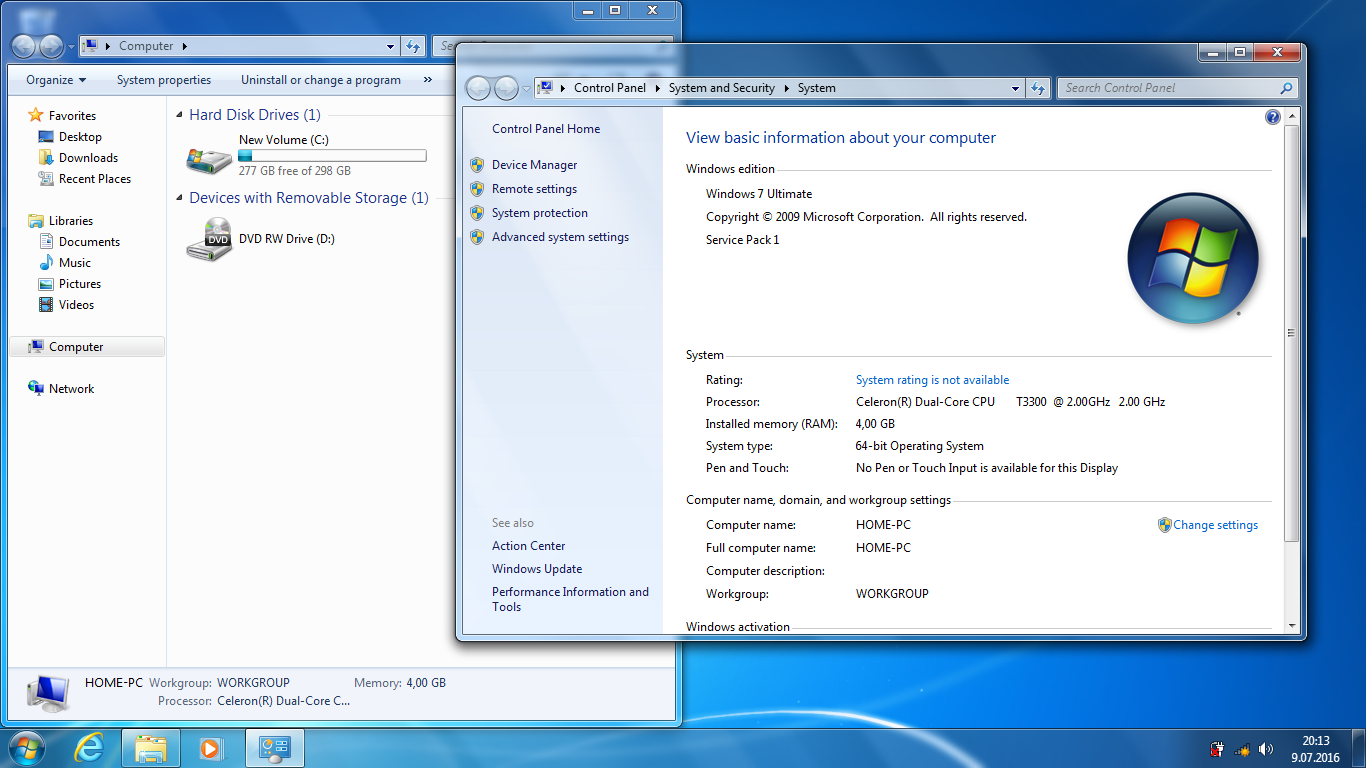Select Favorites in Explorer navigation pane
This screenshot has height=768, width=1366.
72,116
